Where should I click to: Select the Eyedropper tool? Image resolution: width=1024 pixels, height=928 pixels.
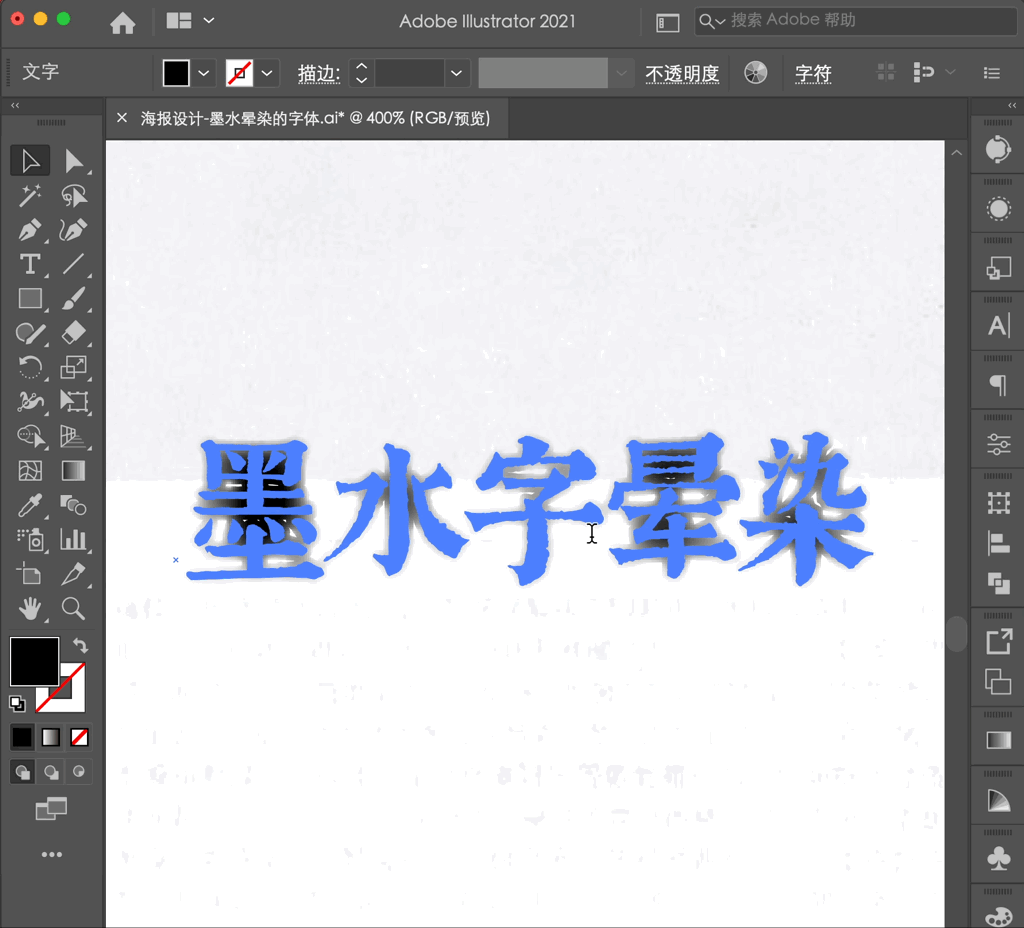(x=29, y=505)
